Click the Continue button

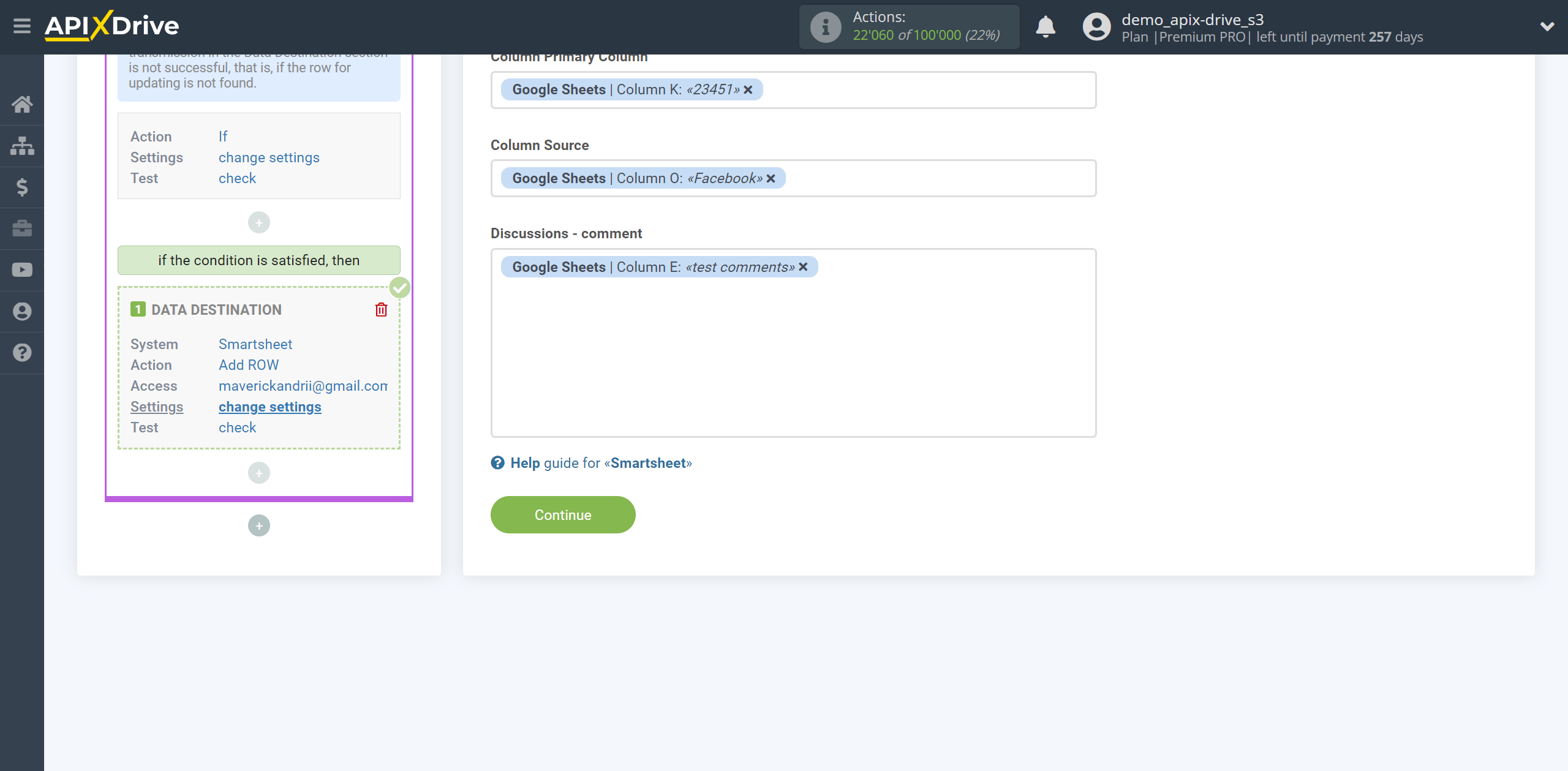click(x=563, y=515)
